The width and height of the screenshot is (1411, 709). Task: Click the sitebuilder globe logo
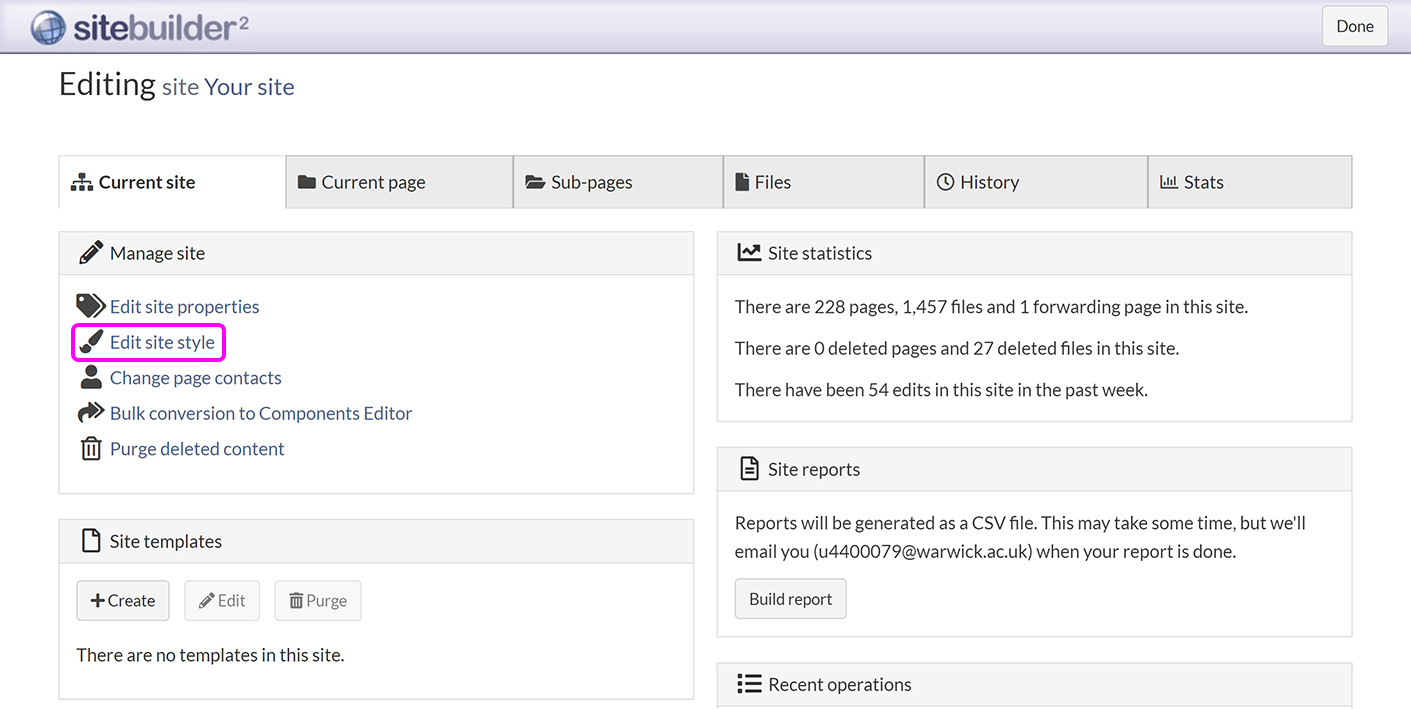48,27
